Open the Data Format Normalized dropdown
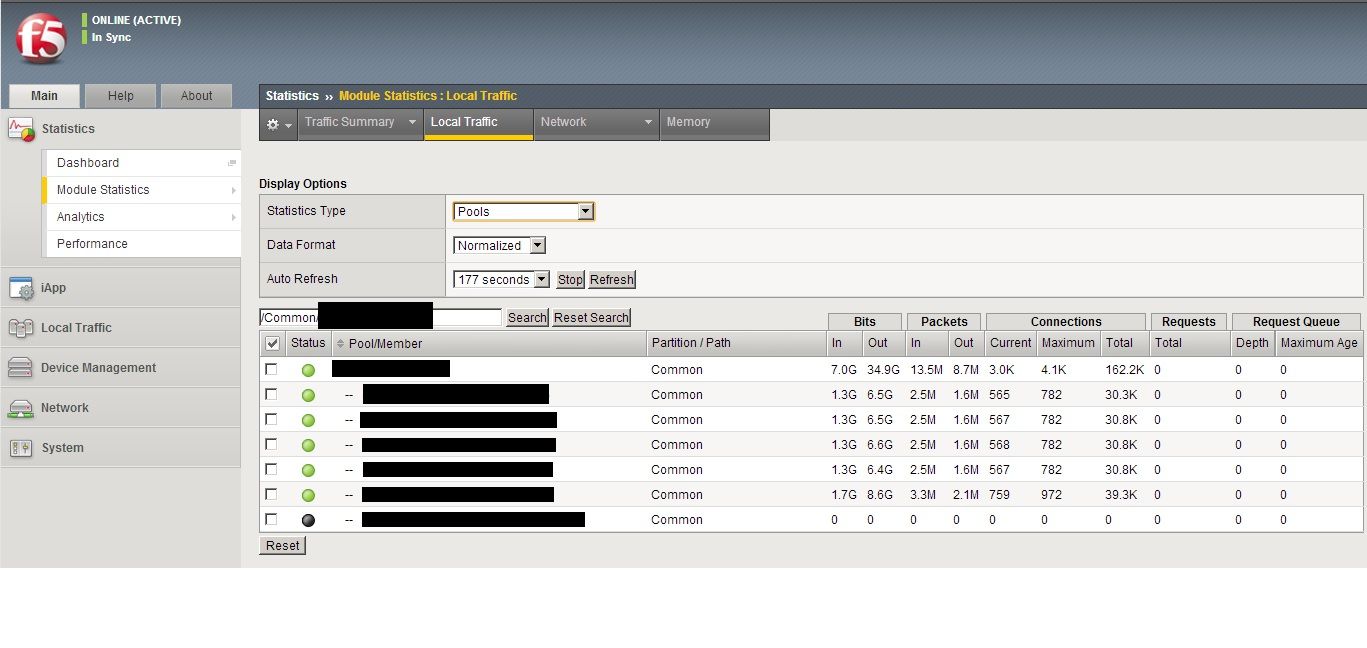 click(500, 245)
